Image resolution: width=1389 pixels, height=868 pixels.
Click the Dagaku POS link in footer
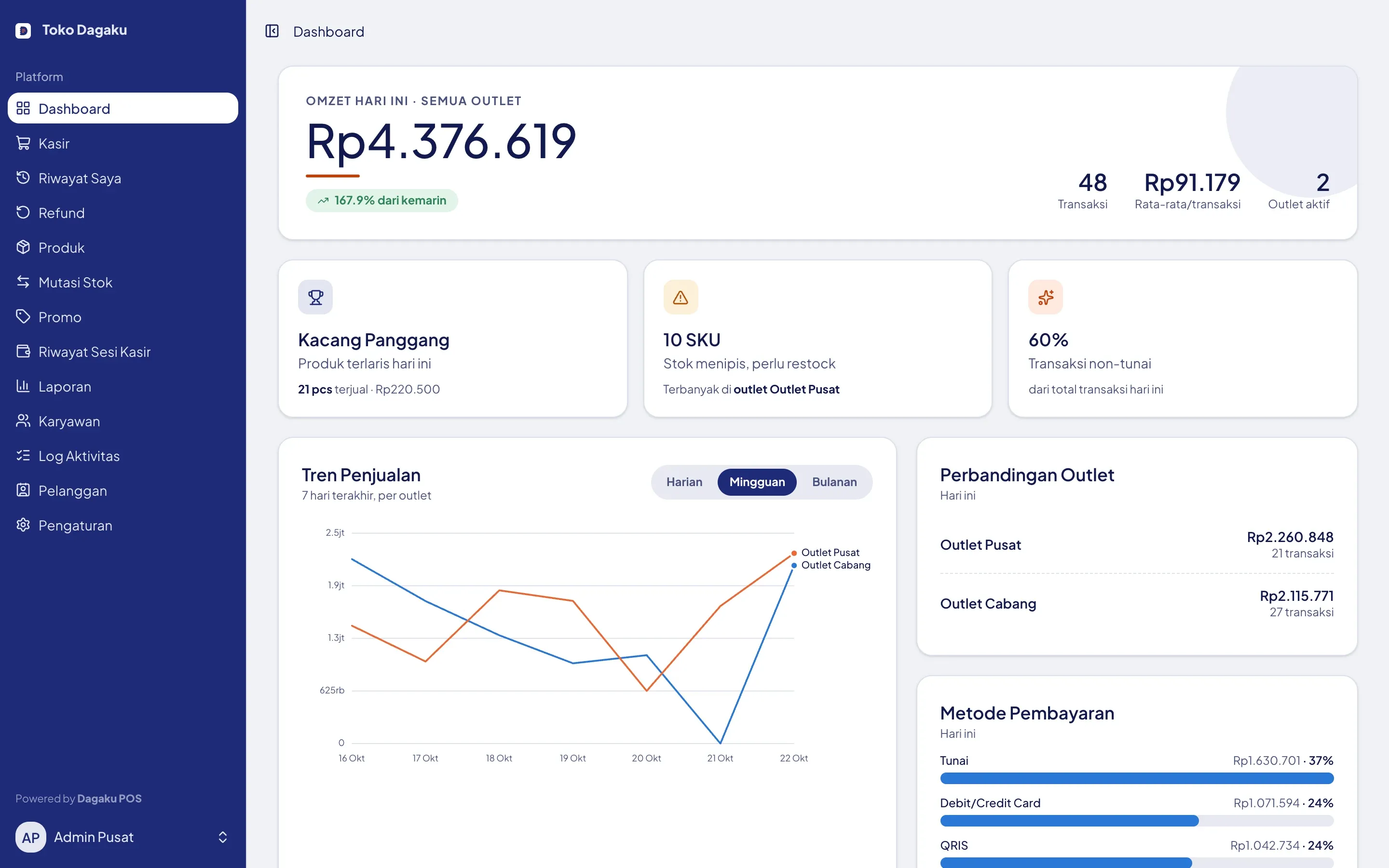[x=109, y=799]
